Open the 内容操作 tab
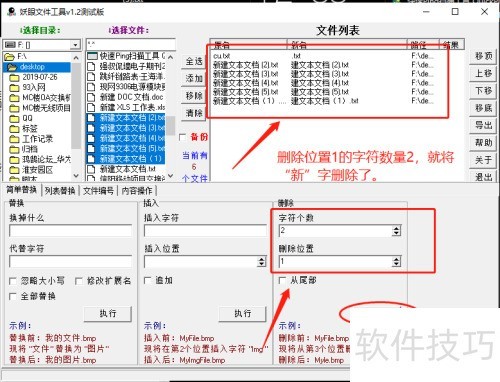 (x=137, y=191)
